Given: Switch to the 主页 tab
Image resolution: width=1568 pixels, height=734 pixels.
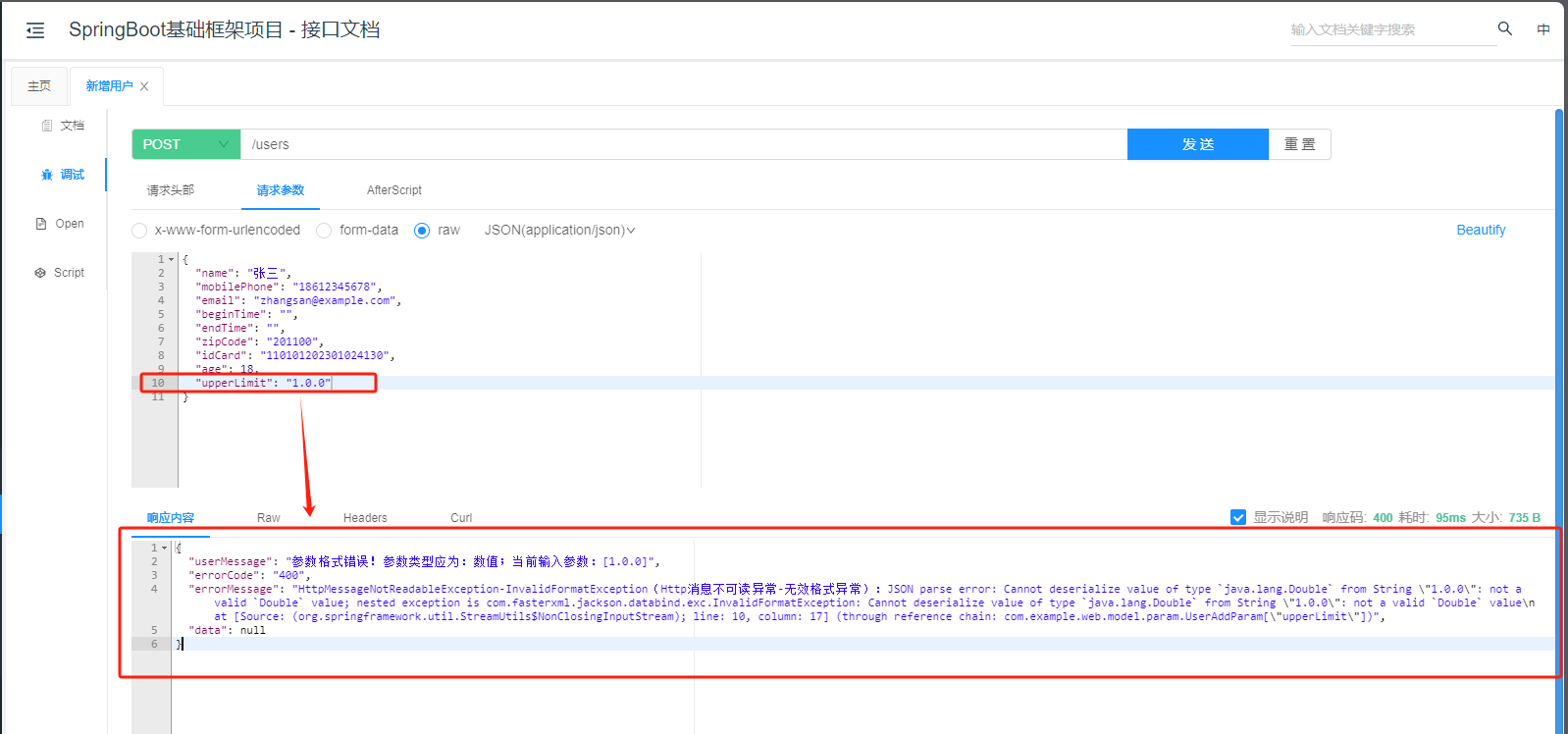Looking at the screenshot, I should (39, 86).
